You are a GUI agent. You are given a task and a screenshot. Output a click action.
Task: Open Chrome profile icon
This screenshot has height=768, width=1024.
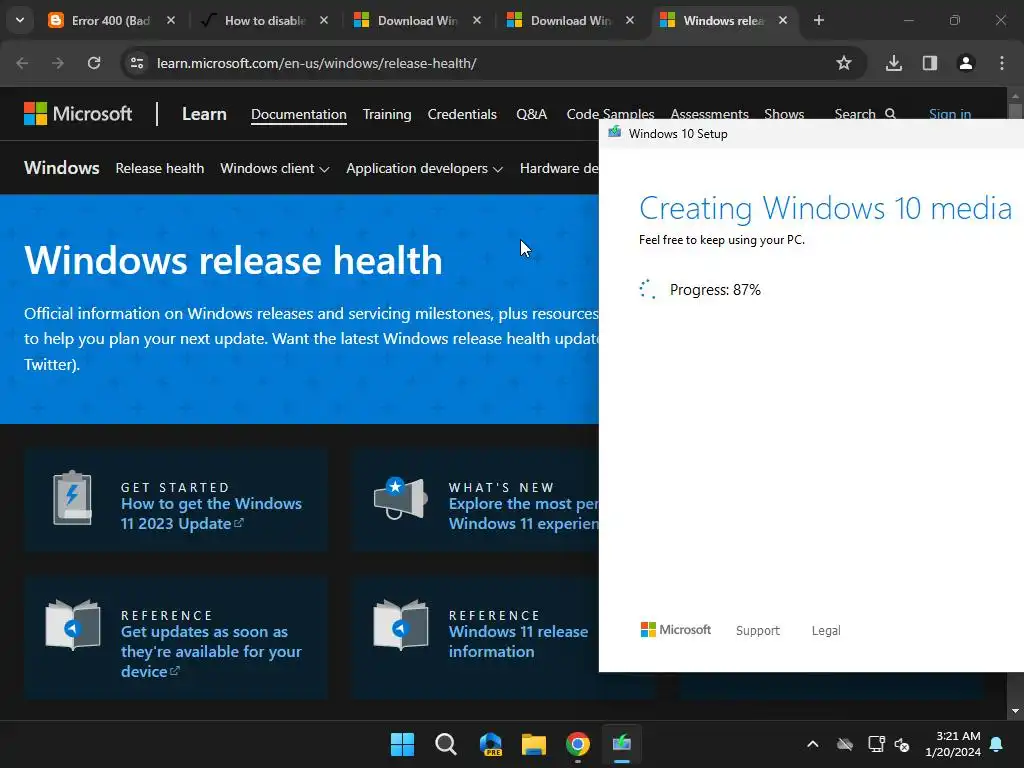click(966, 63)
